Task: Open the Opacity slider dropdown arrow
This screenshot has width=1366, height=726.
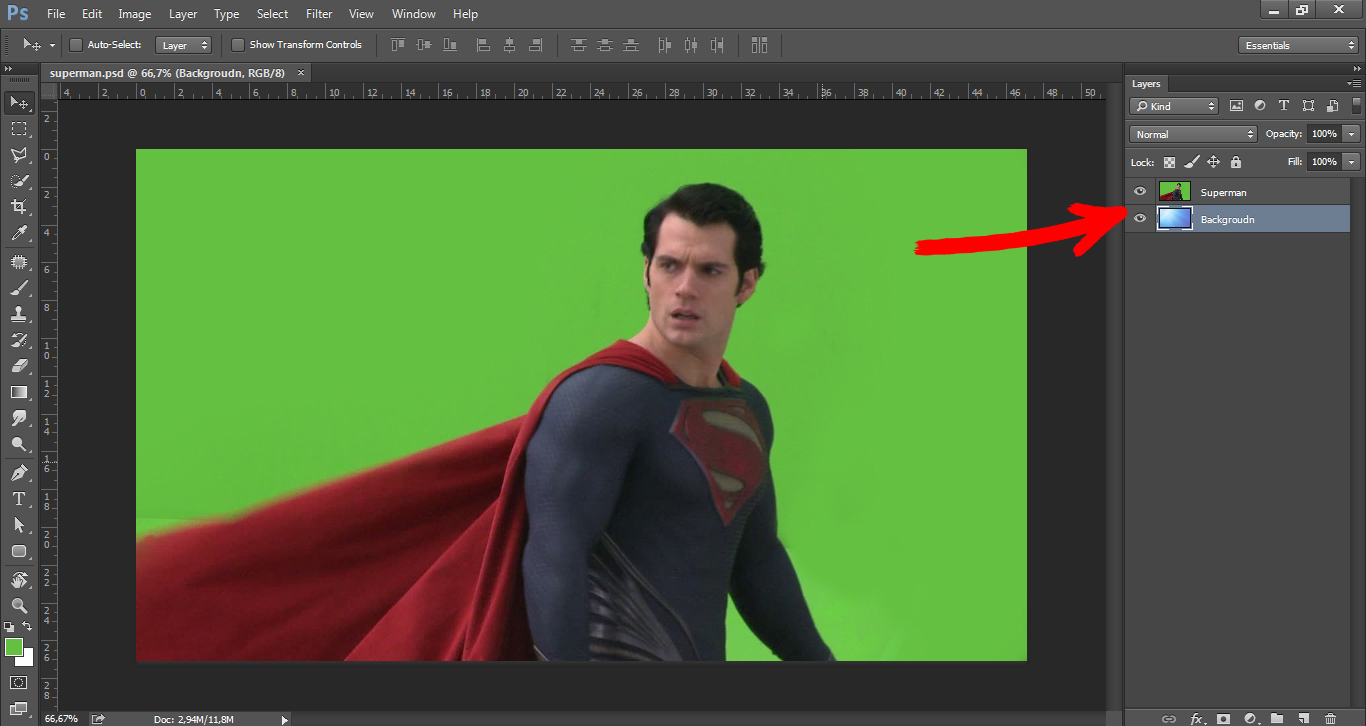Action: pyautogui.click(x=1352, y=134)
